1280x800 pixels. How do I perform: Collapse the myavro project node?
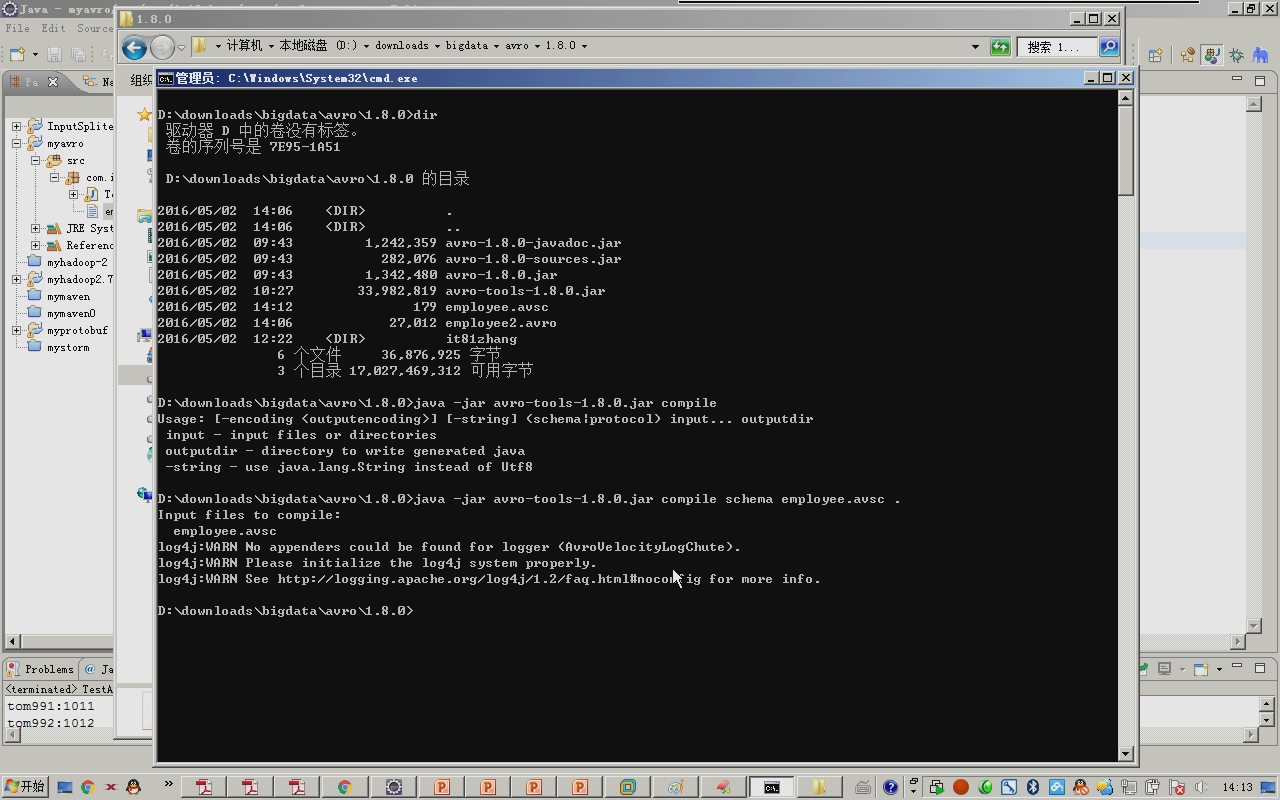[16, 143]
